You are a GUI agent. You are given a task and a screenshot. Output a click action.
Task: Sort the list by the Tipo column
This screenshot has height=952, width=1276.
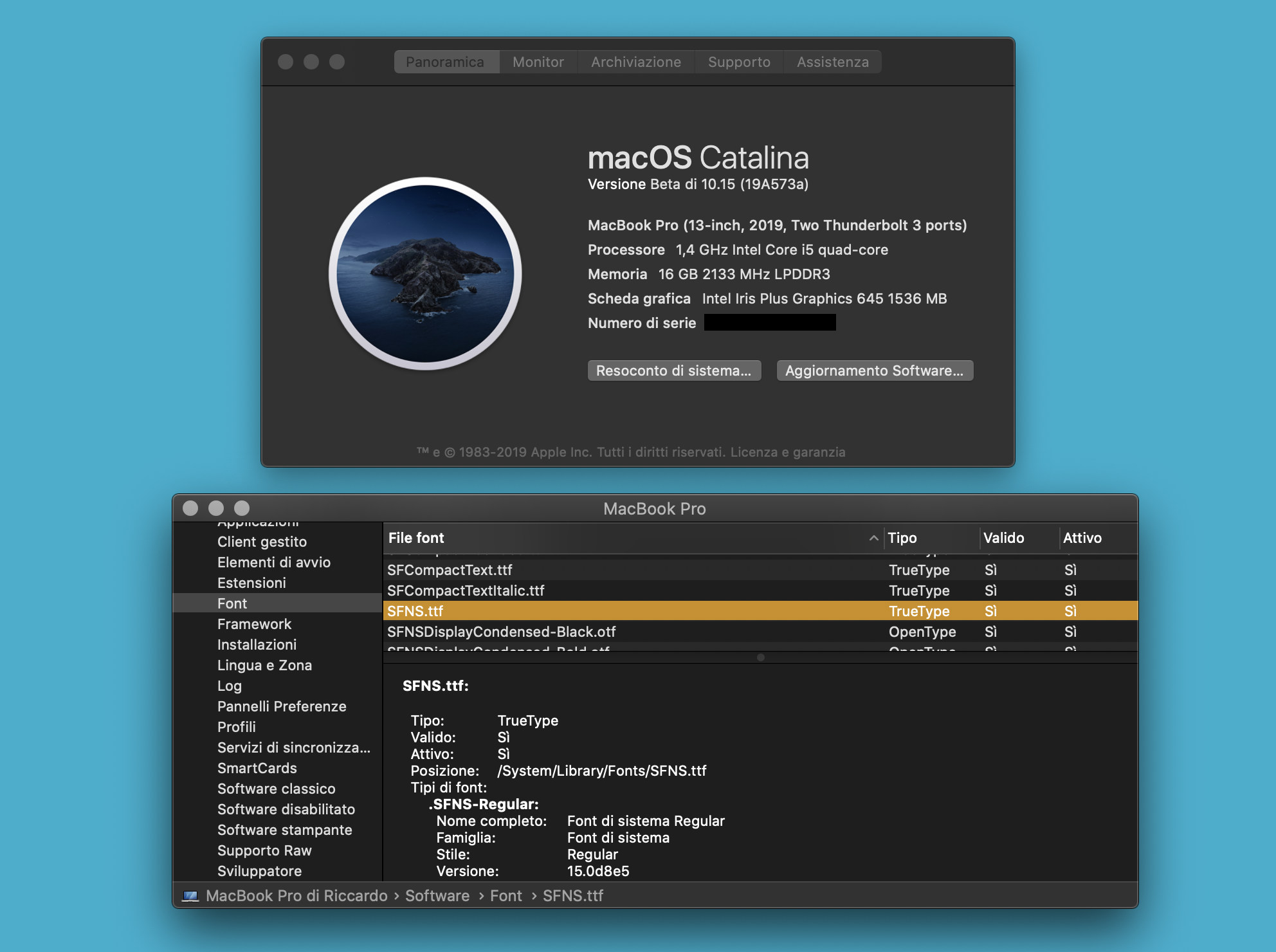[x=903, y=538]
